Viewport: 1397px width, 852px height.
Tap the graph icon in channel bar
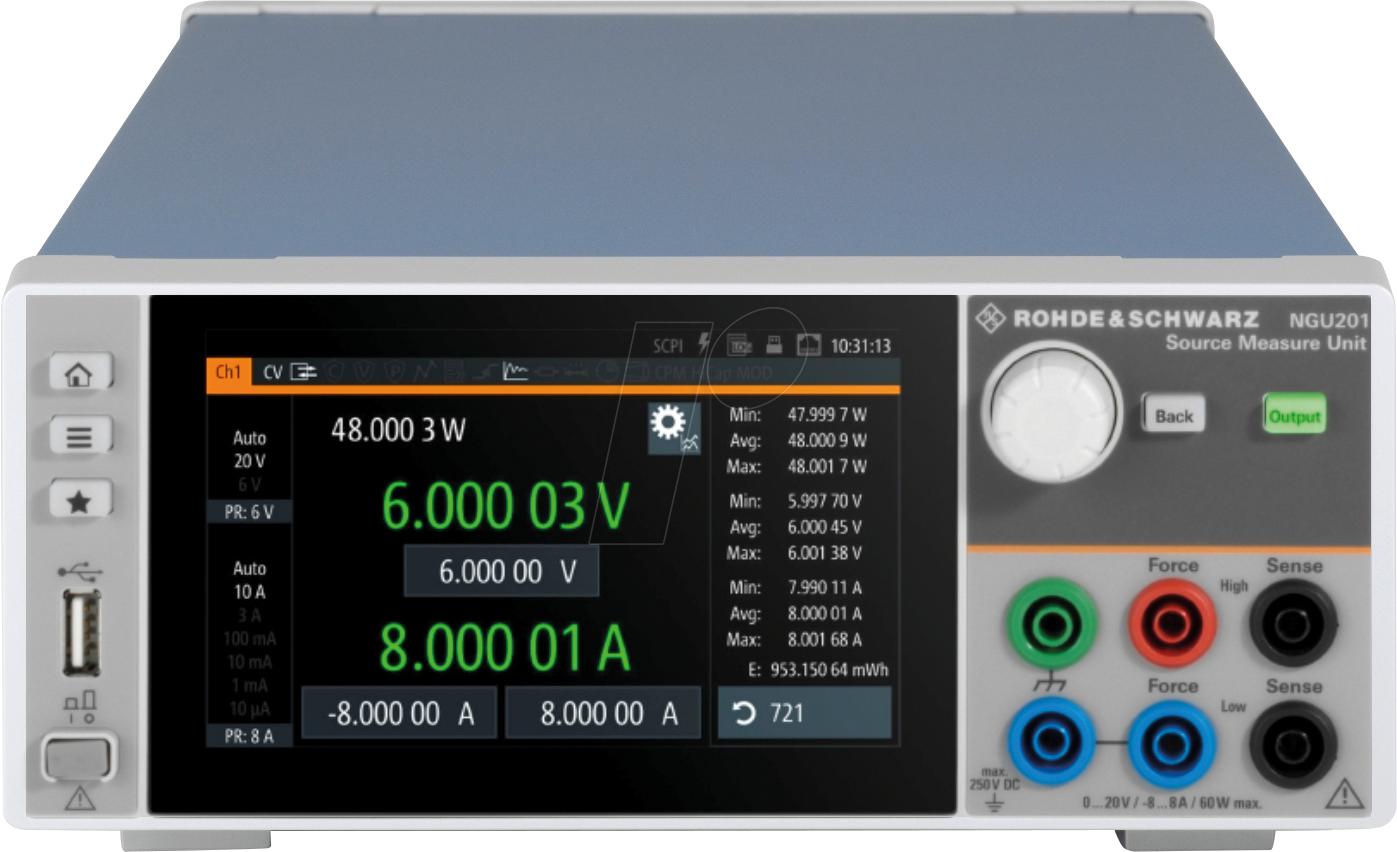click(x=514, y=373)
